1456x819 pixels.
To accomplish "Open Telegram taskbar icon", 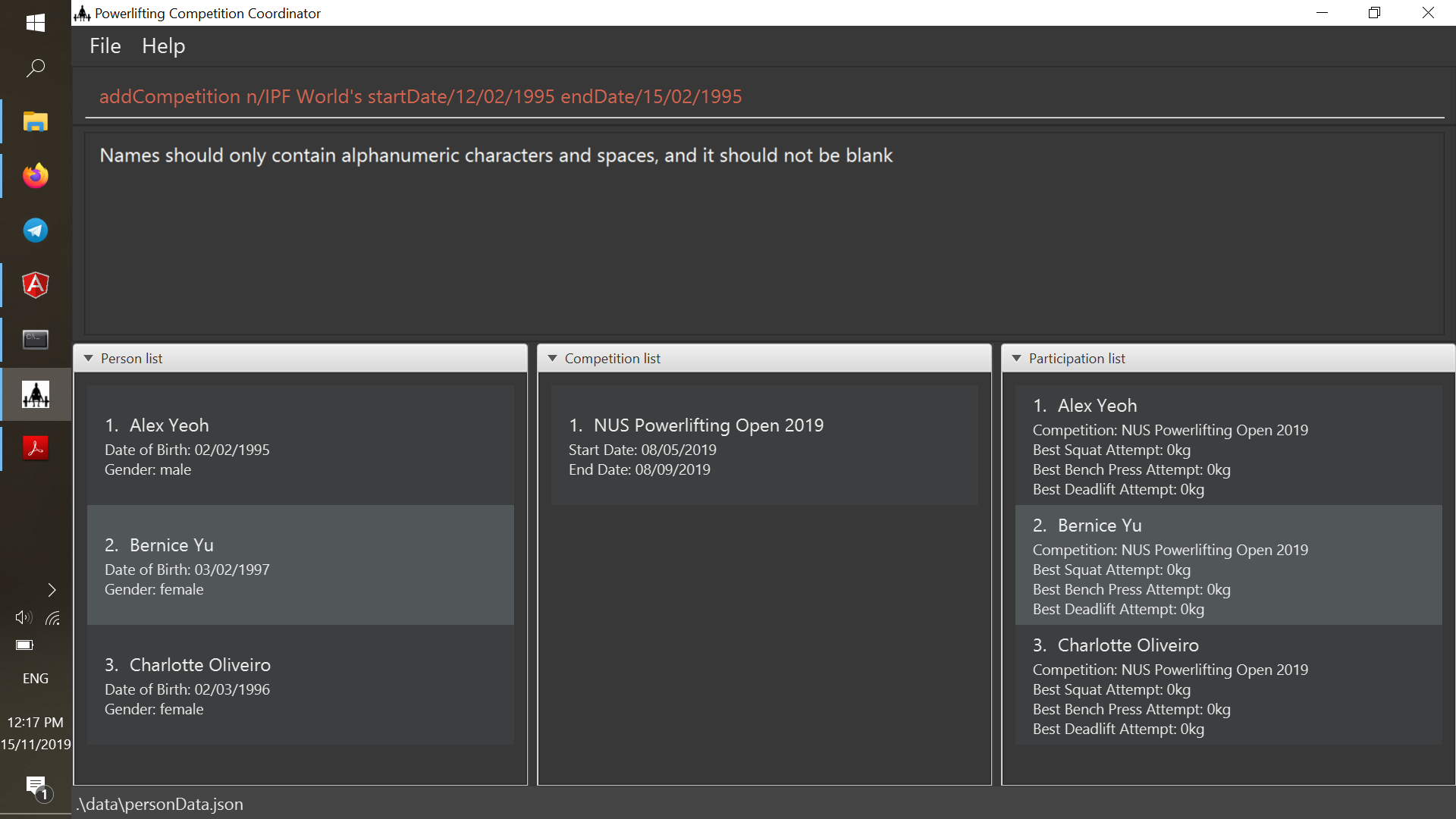I will (x=35, y=231).
